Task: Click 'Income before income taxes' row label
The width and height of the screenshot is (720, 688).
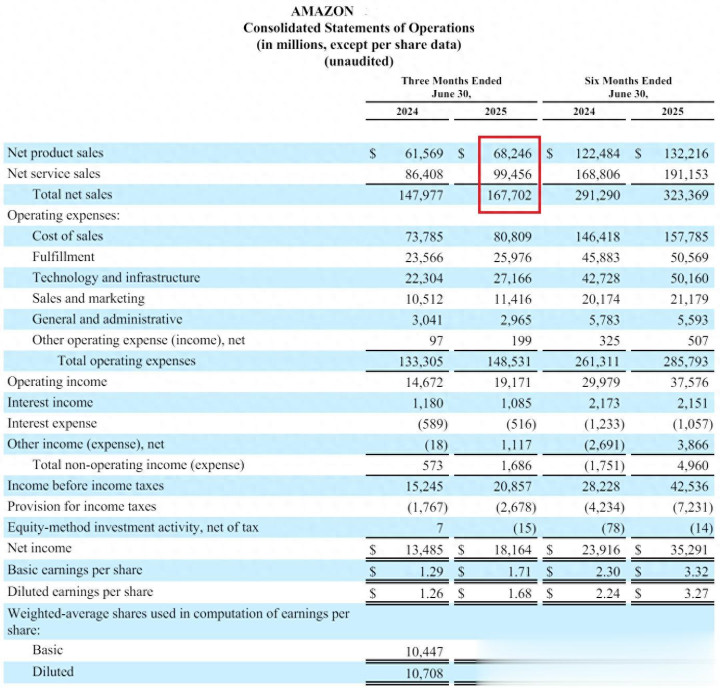Action: pyautogui.click(x=85, y=485)
